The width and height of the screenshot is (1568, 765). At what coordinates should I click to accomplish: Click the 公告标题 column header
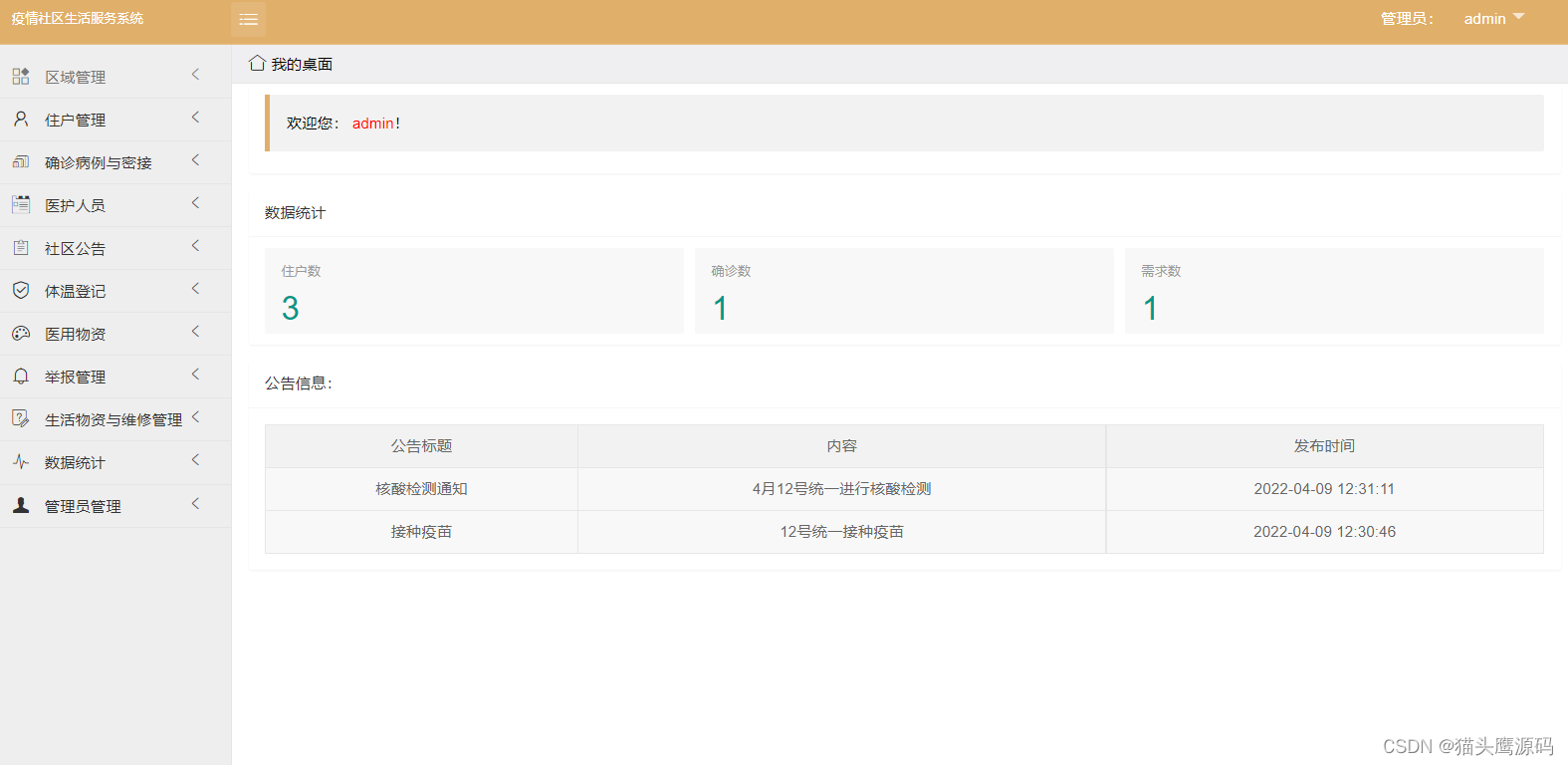pos(421,446)
